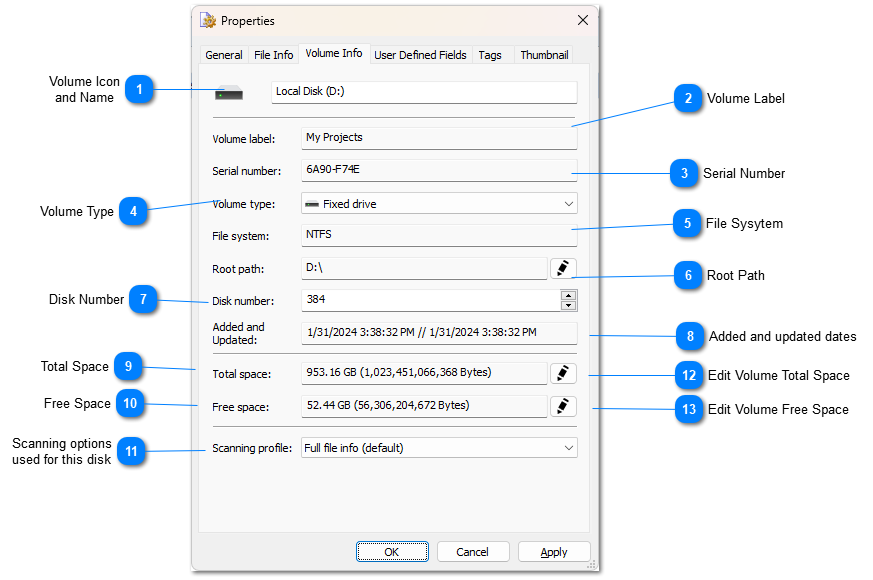Select the User Defined Fields tab

point(420,55)
